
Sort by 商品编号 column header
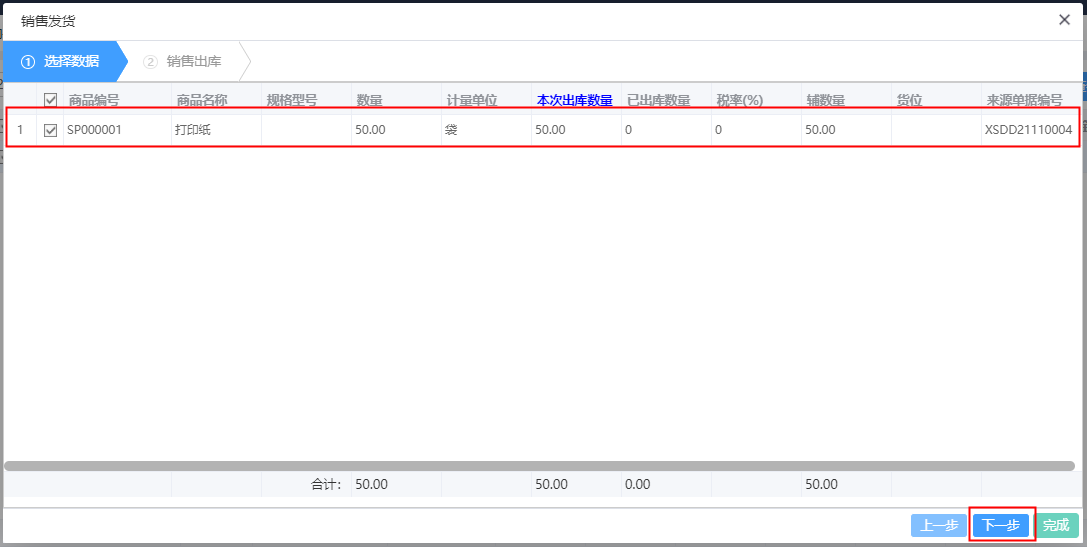tap(94, 100)
